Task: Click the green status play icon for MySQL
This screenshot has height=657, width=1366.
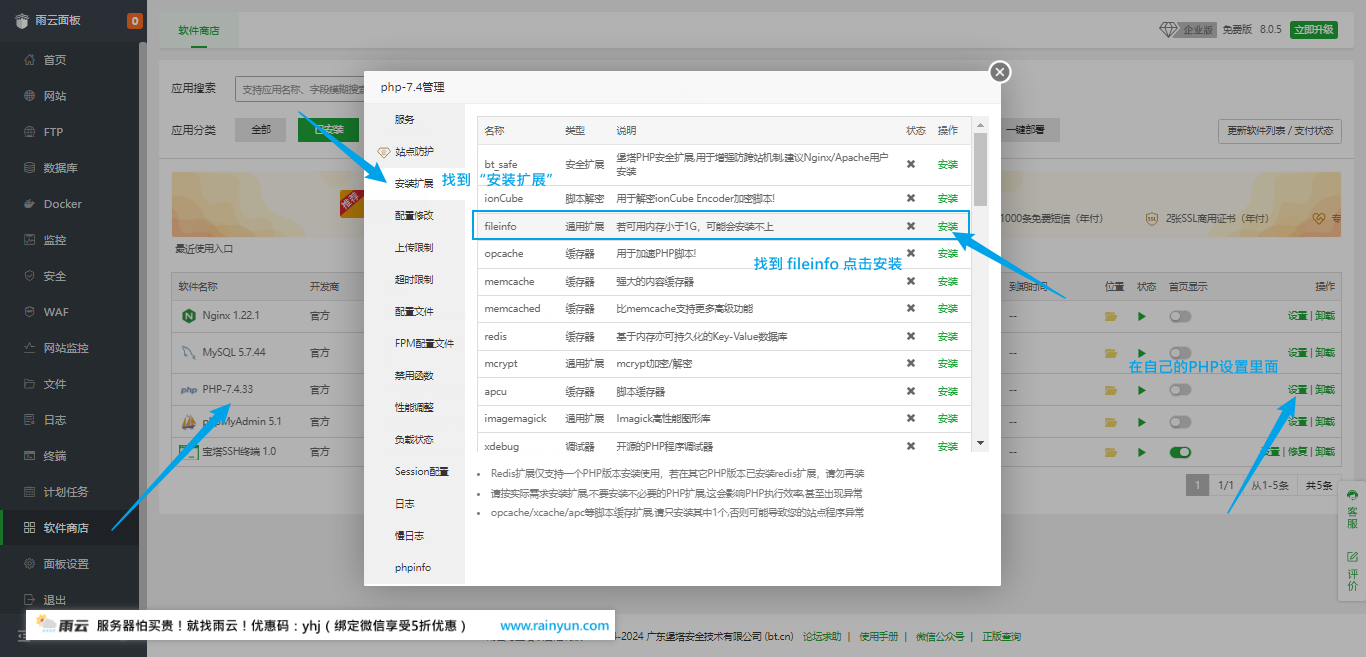Action: (1142, 353)
